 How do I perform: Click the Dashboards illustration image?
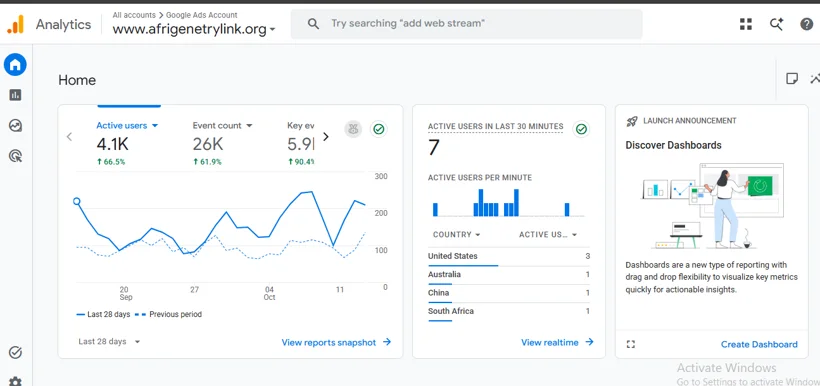(x=713, y=206)
